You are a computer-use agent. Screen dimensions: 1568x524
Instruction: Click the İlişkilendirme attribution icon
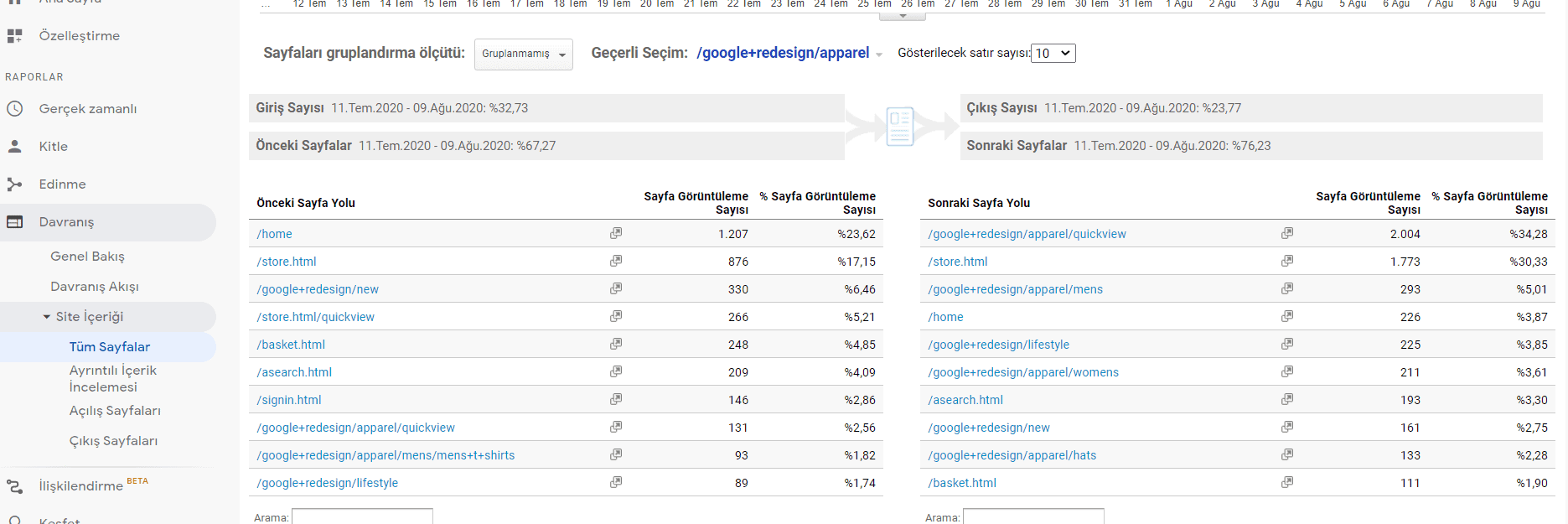click(x=15, y=486)
